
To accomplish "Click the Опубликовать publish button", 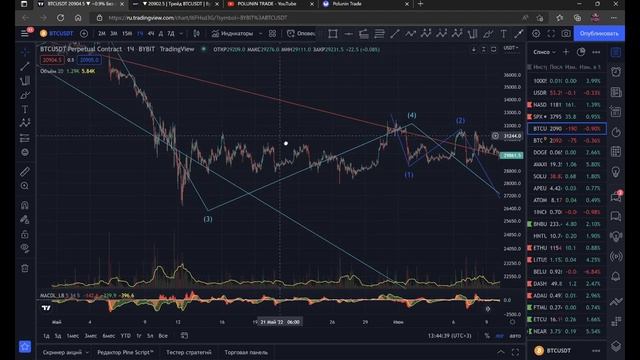I will click(599, 33).
